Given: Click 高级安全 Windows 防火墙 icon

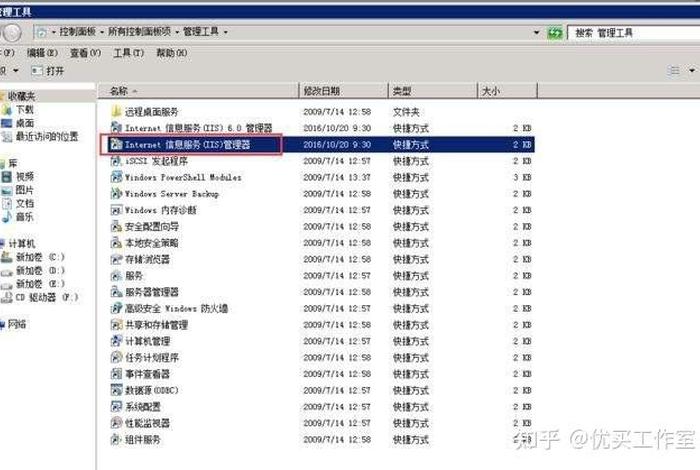Looking at the screenshot, I should (116, 308).
